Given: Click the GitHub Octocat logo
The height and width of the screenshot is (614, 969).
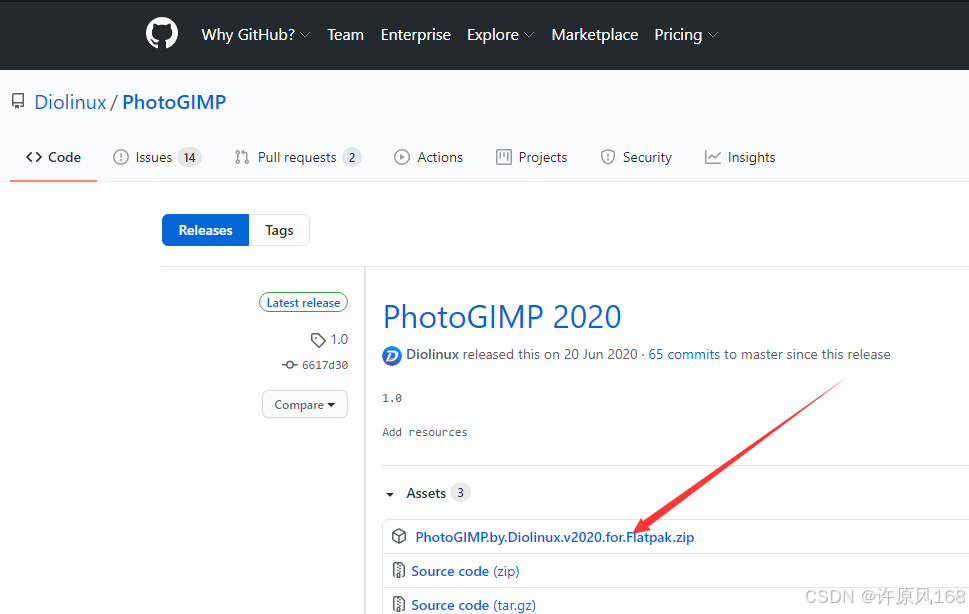Looking at the screenshot, I should [x=162, y=33].
